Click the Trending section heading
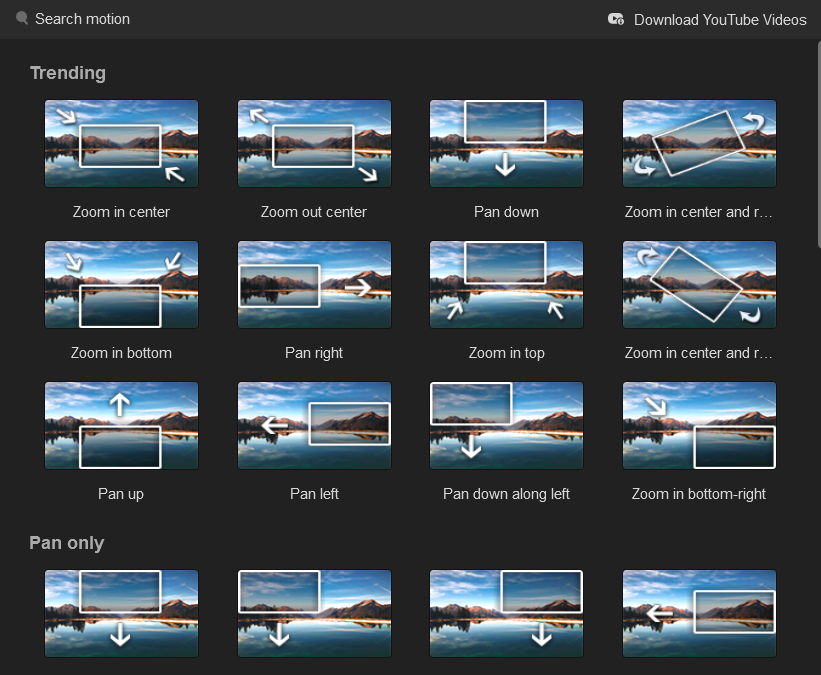Viewport: 821px width, 675px height. tap(68, 73)
